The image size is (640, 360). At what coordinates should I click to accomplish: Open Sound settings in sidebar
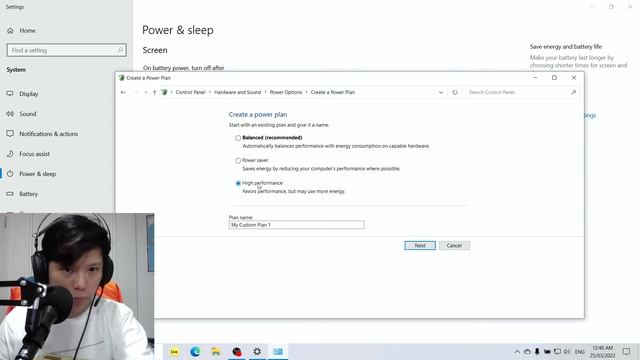tap(28, 114)
